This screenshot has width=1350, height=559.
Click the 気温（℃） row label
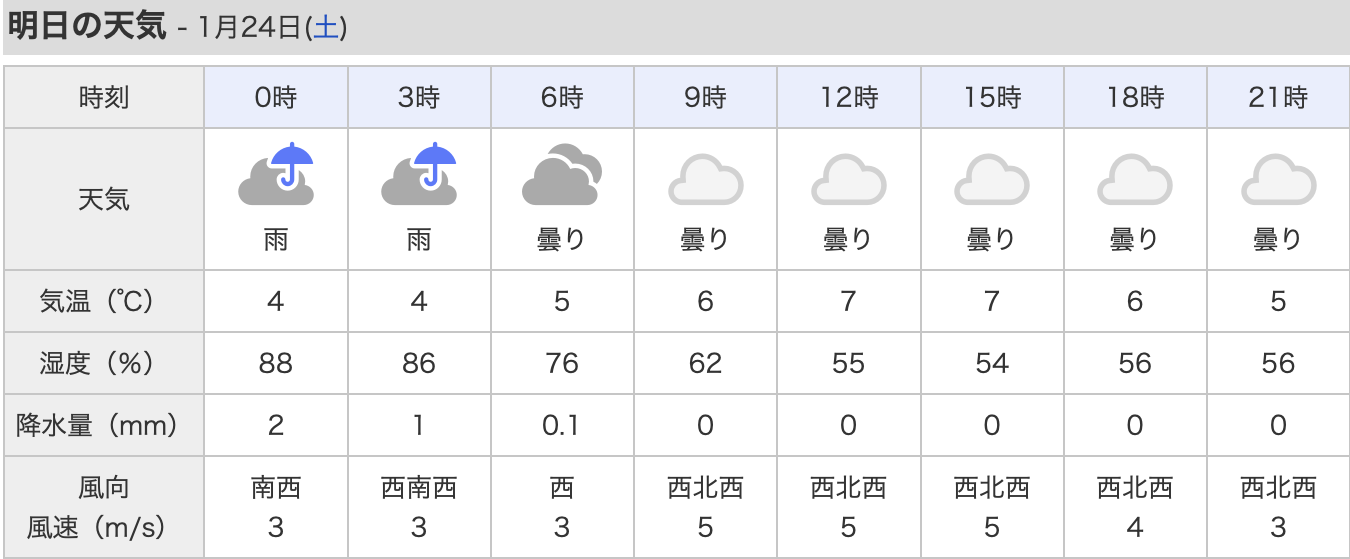tap(104, 301)
